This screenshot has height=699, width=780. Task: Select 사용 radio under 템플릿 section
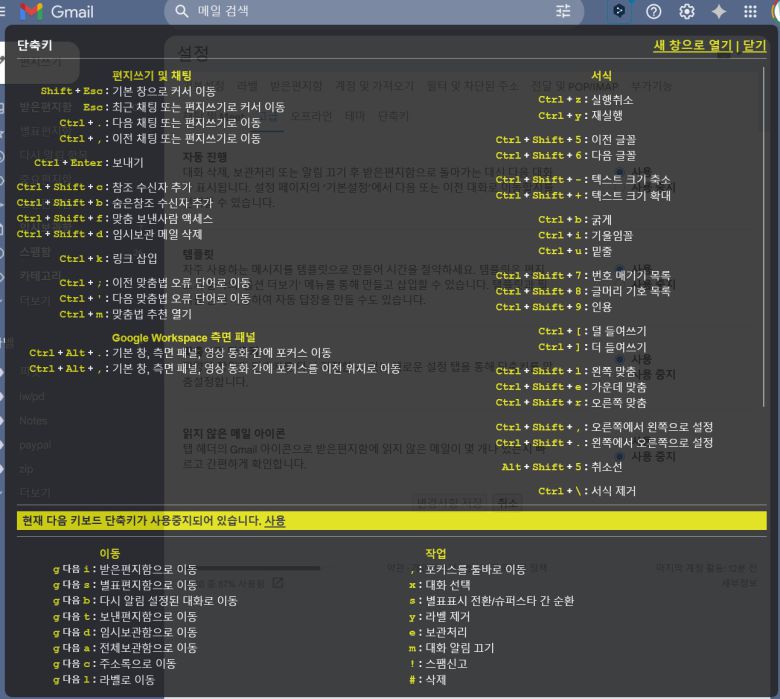(x=622, y=268)
